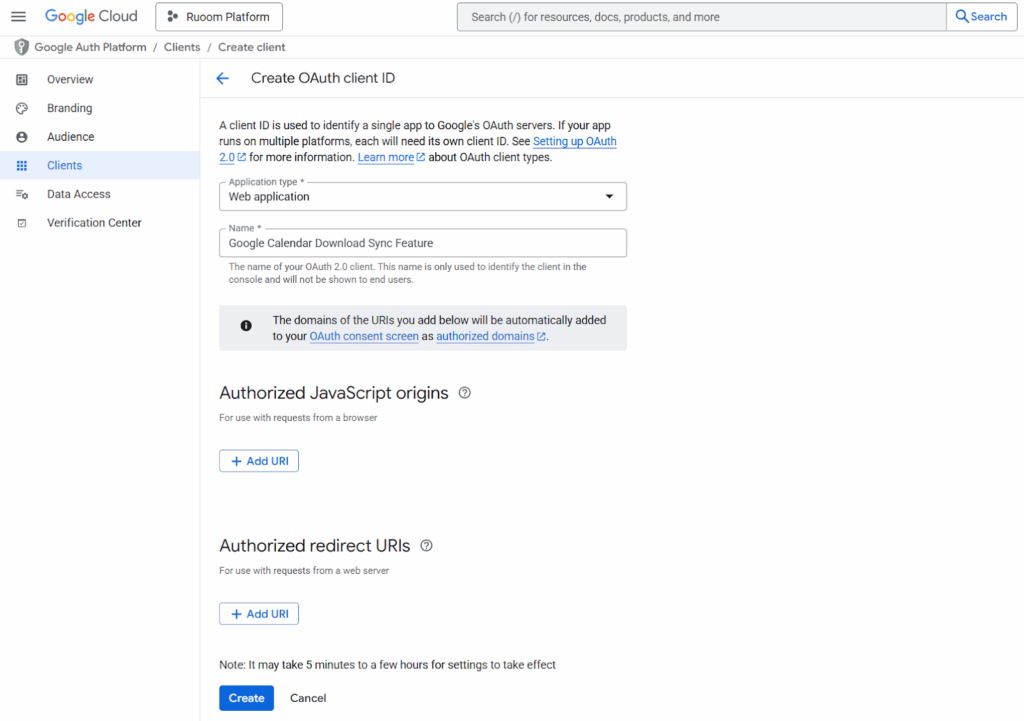Open the hamburger navigation menu
This screenshot has height=721, width=1024.
coord(18,17)
